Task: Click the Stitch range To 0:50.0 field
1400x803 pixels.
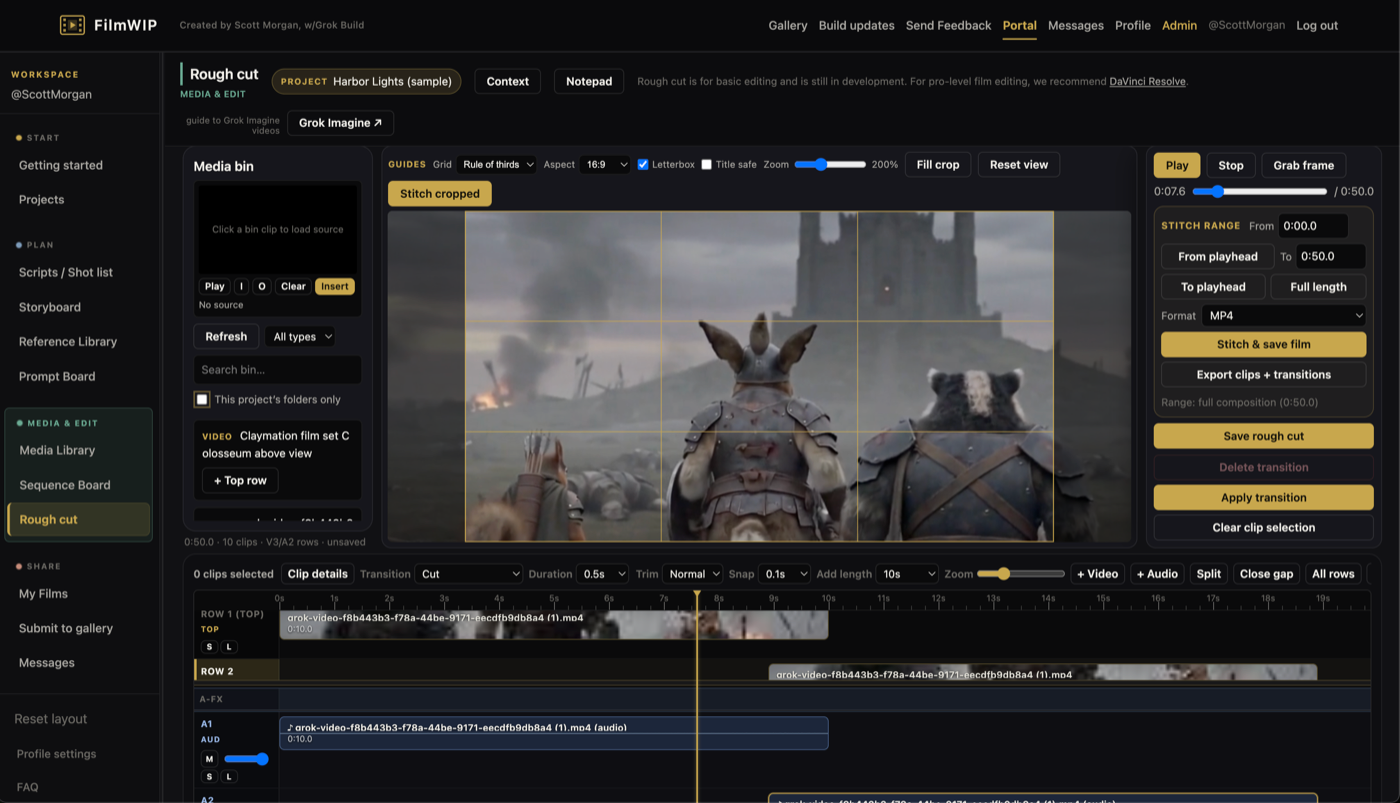Action: [1331, 256]
